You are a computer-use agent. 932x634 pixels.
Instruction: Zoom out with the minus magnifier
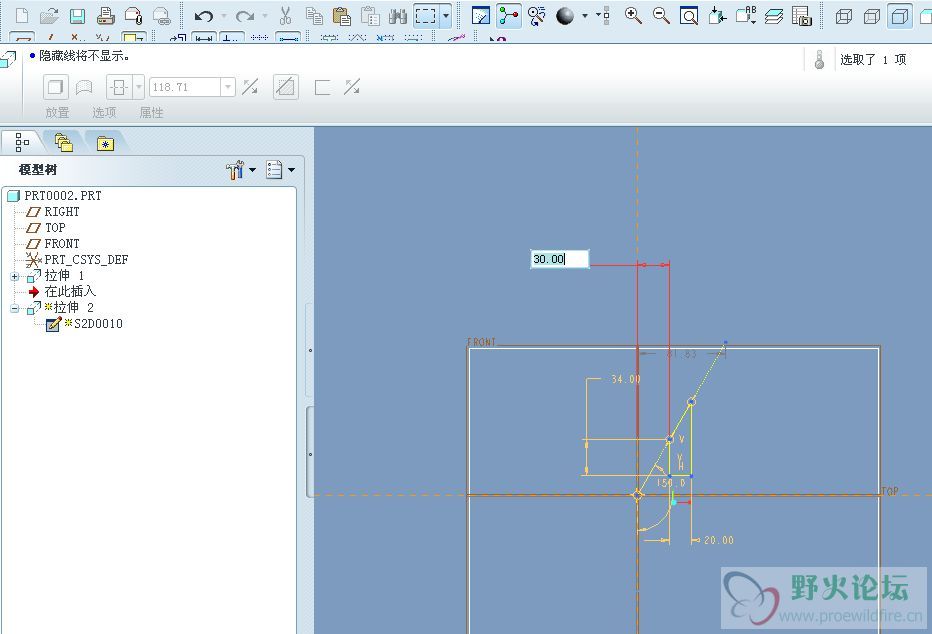pos(661,16)
